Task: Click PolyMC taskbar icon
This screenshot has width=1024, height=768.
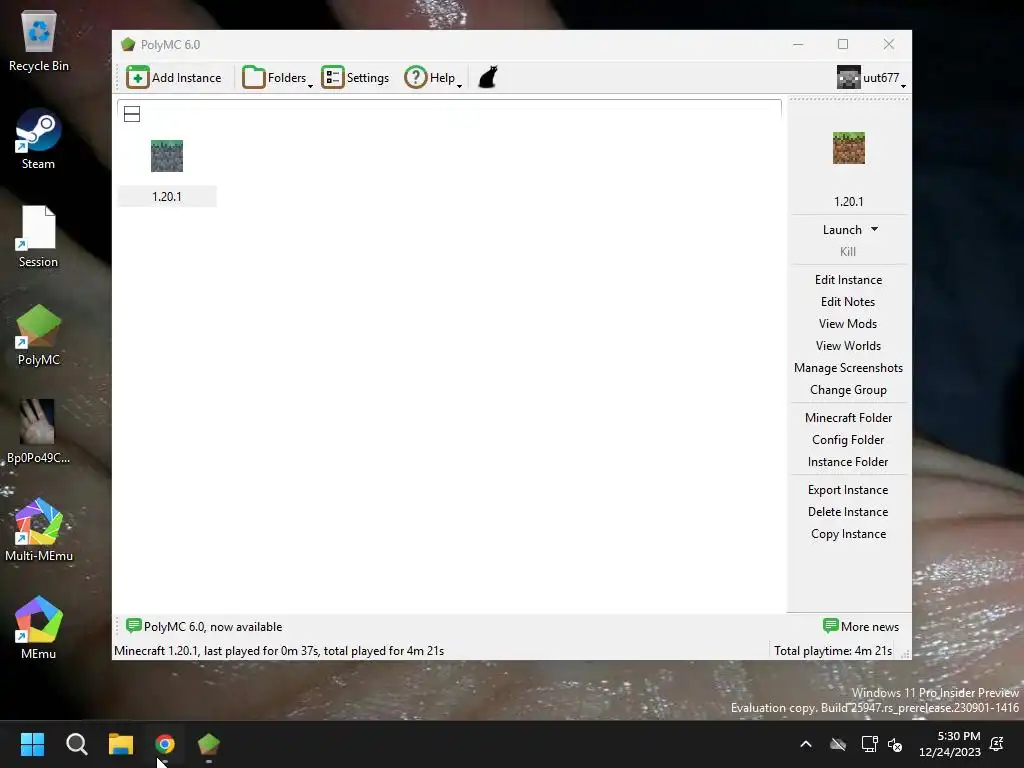Action: (x=209, y=744)
